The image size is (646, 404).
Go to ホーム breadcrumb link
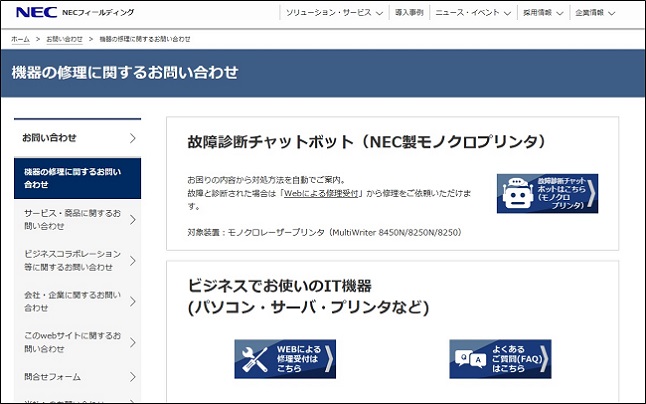point(20,39)
